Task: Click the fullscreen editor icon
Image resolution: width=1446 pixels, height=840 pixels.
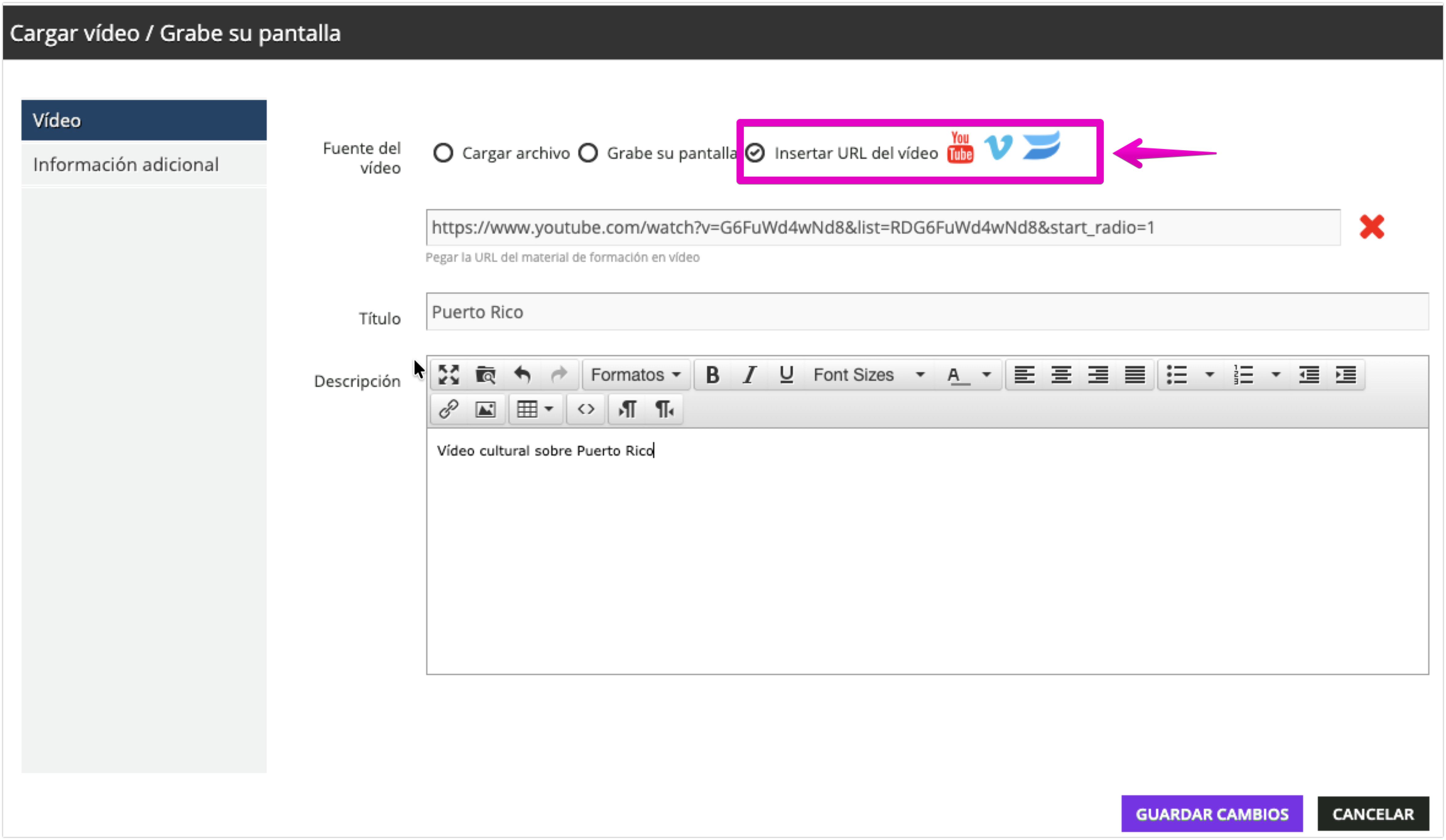Action: 448,375
